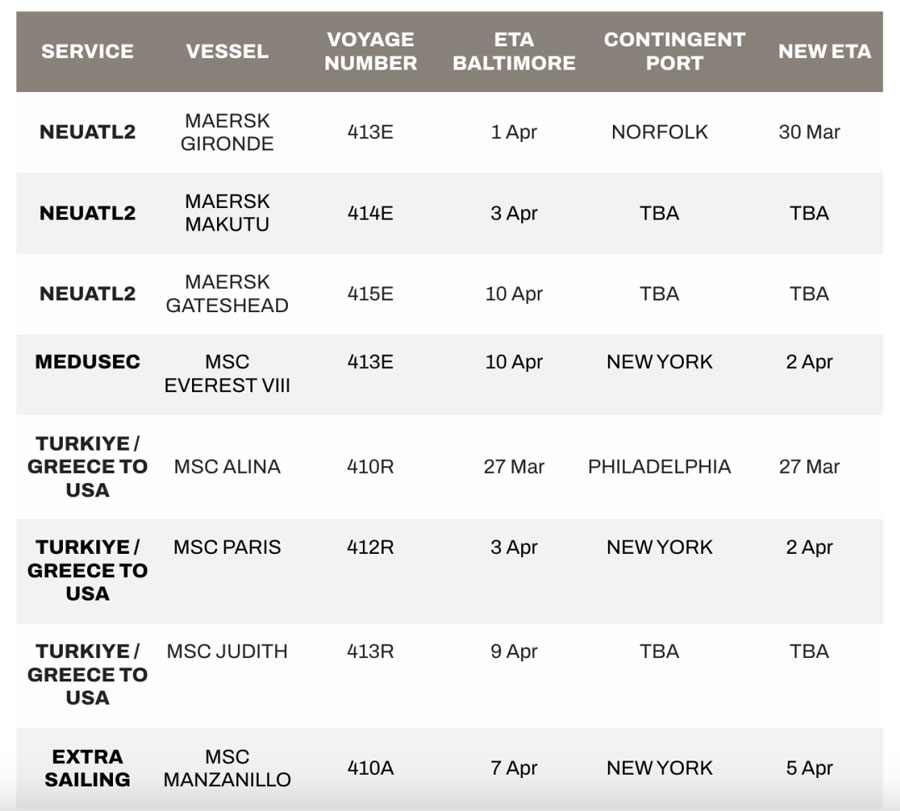Click the SERVICE column header
Viewport: 900px width, 811px height.
pos(87,51)
